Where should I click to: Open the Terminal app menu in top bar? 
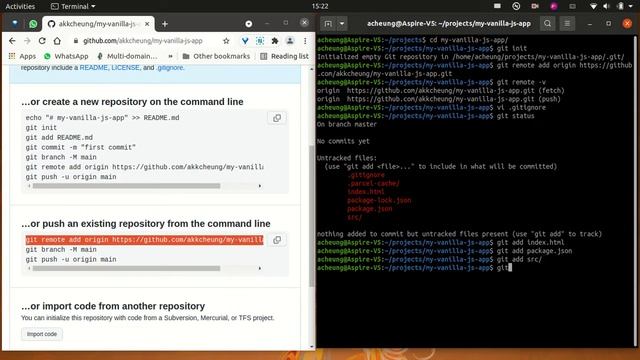click(73, 6)
